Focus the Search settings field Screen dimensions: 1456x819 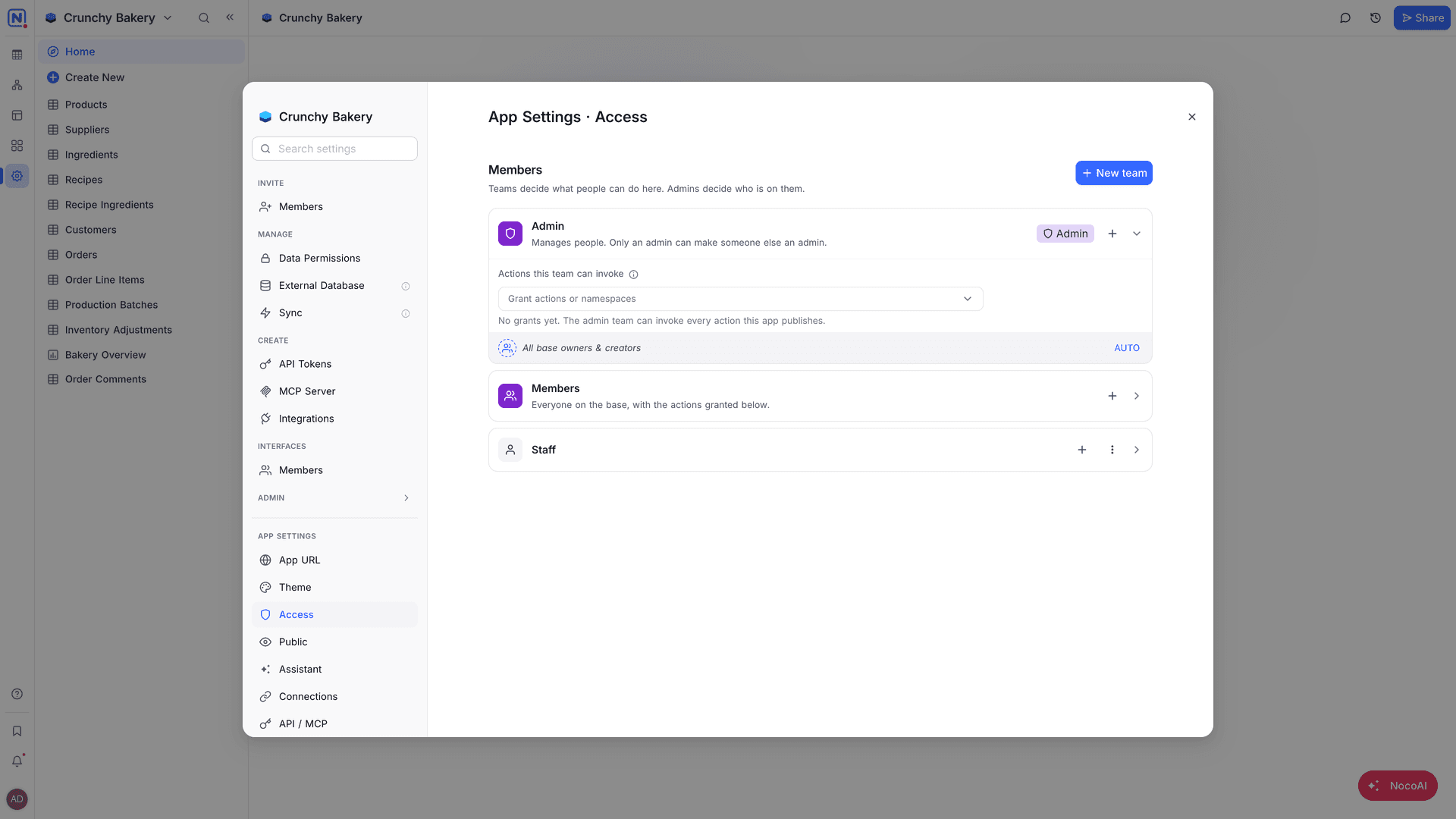pyautogui.click(x=334, y=149)
